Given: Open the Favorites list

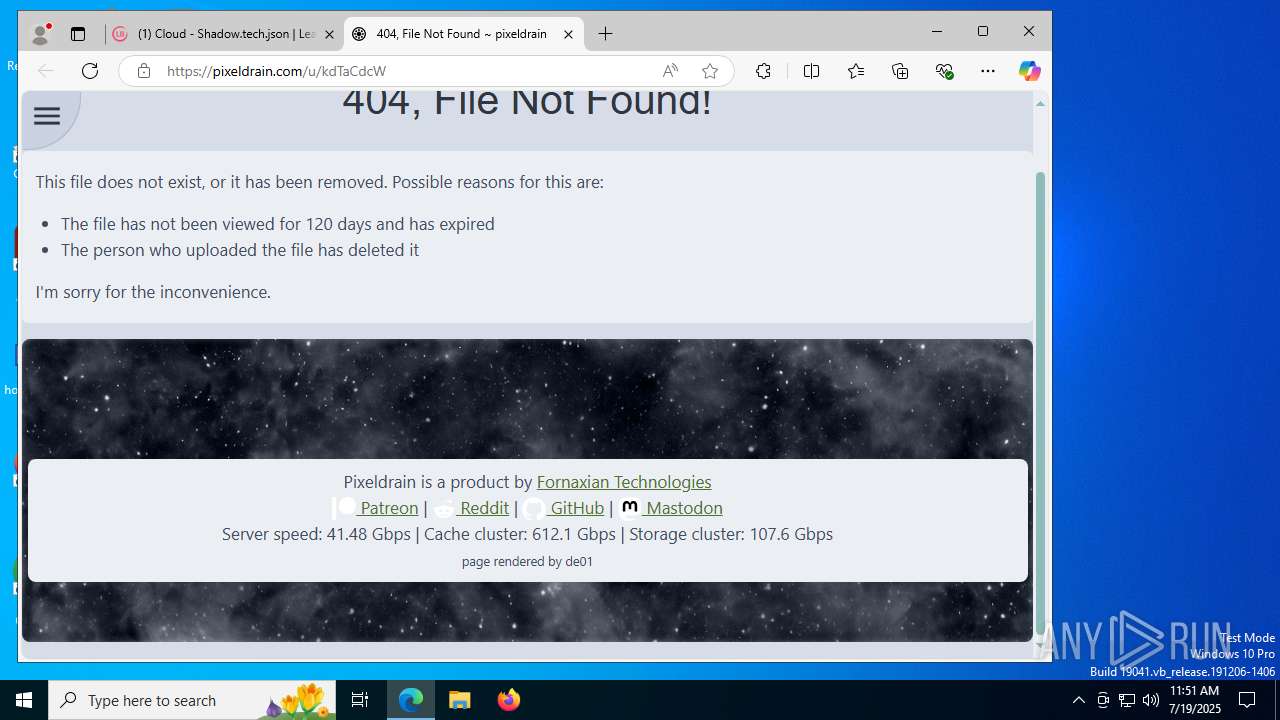Looking at the screenshot, I should coord(856,71).
